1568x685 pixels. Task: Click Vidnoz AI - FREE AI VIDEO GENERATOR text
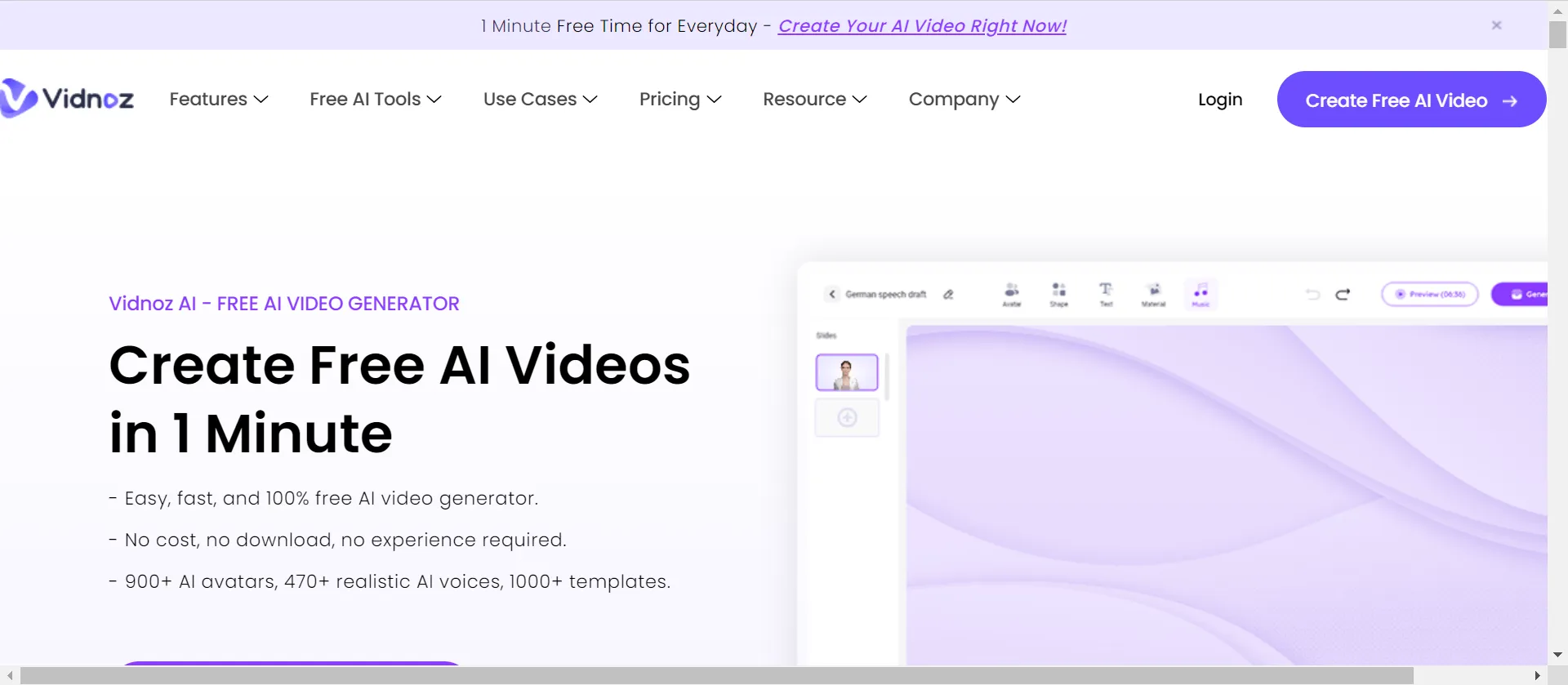[284, 304]
